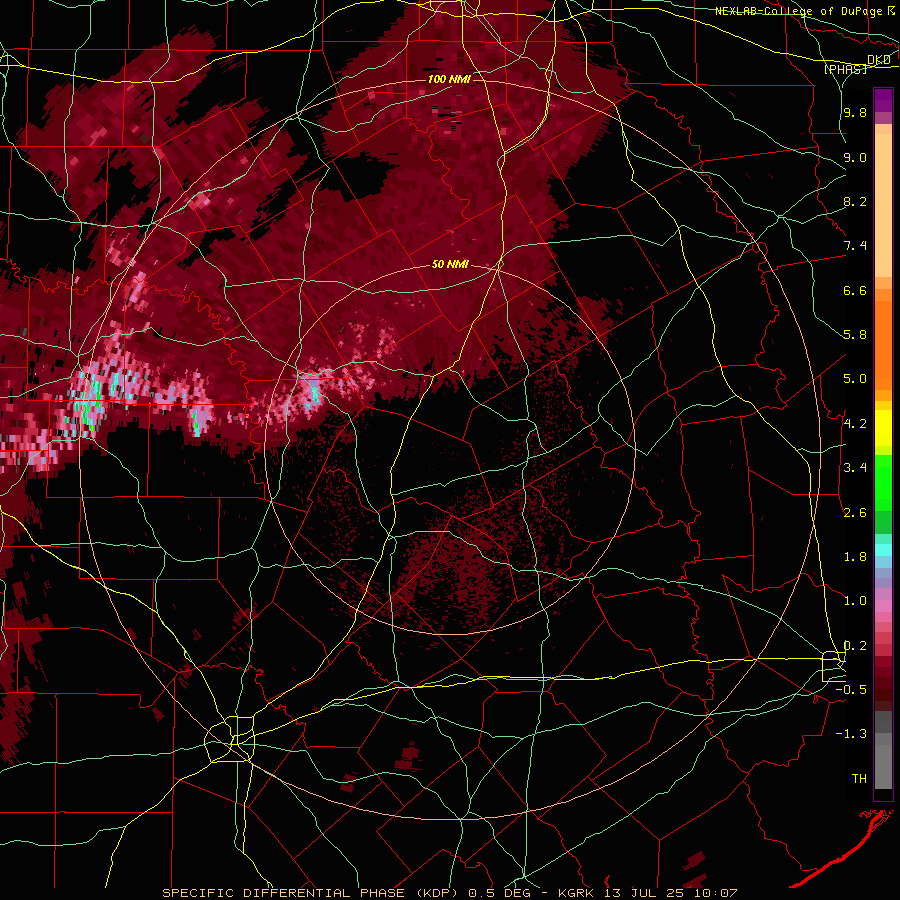Image resolution: width=900 pixels, height=900 pixels.
Task: Pick the light peach color band on scale
Action: (x=883, y=205)
